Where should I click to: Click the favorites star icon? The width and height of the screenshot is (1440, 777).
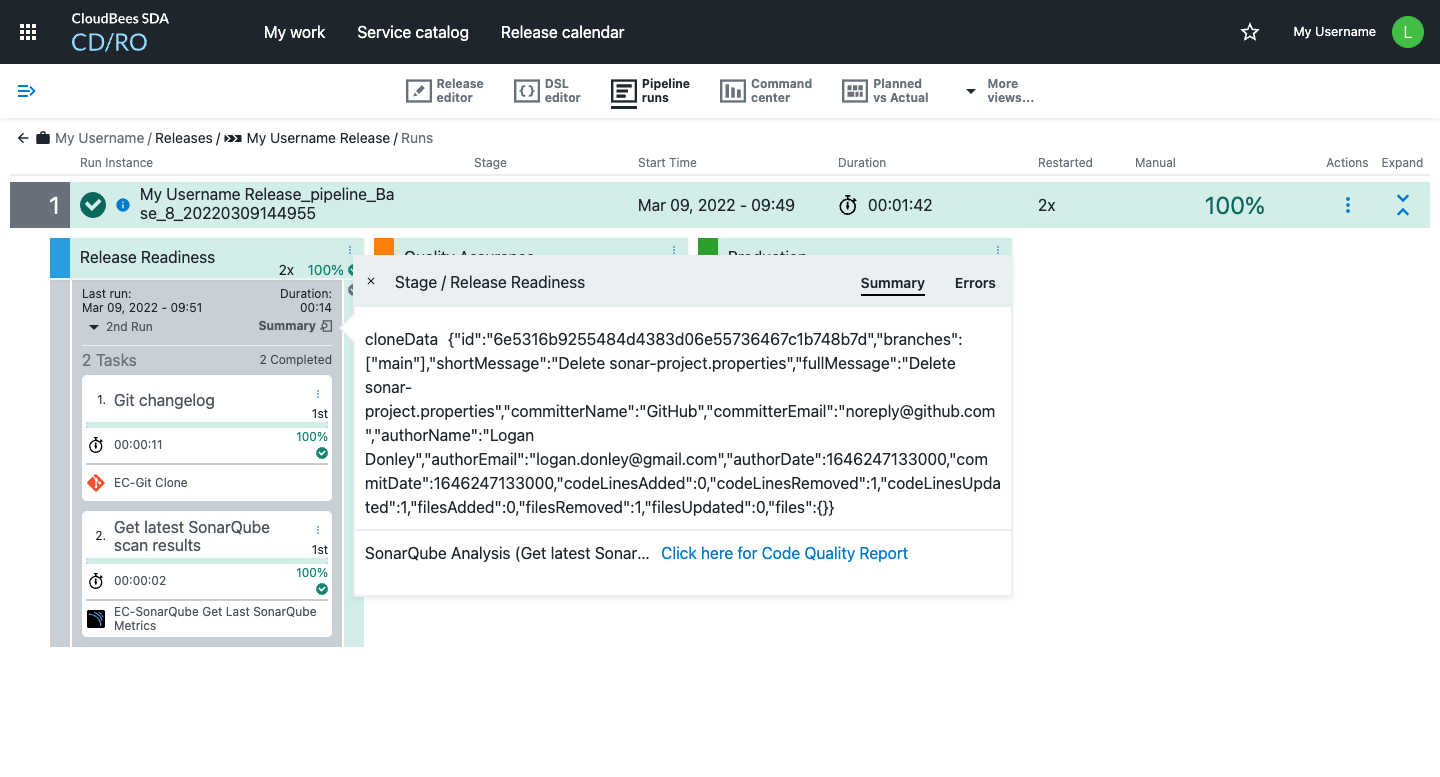pyautogui.click(x=1249, y=31)
